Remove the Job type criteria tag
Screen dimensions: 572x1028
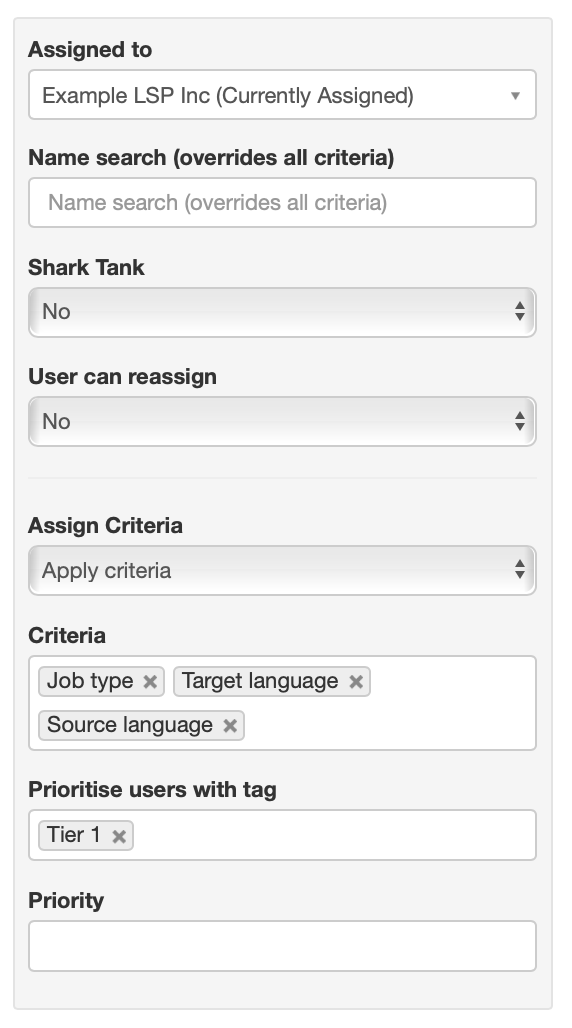pos(150,682)
